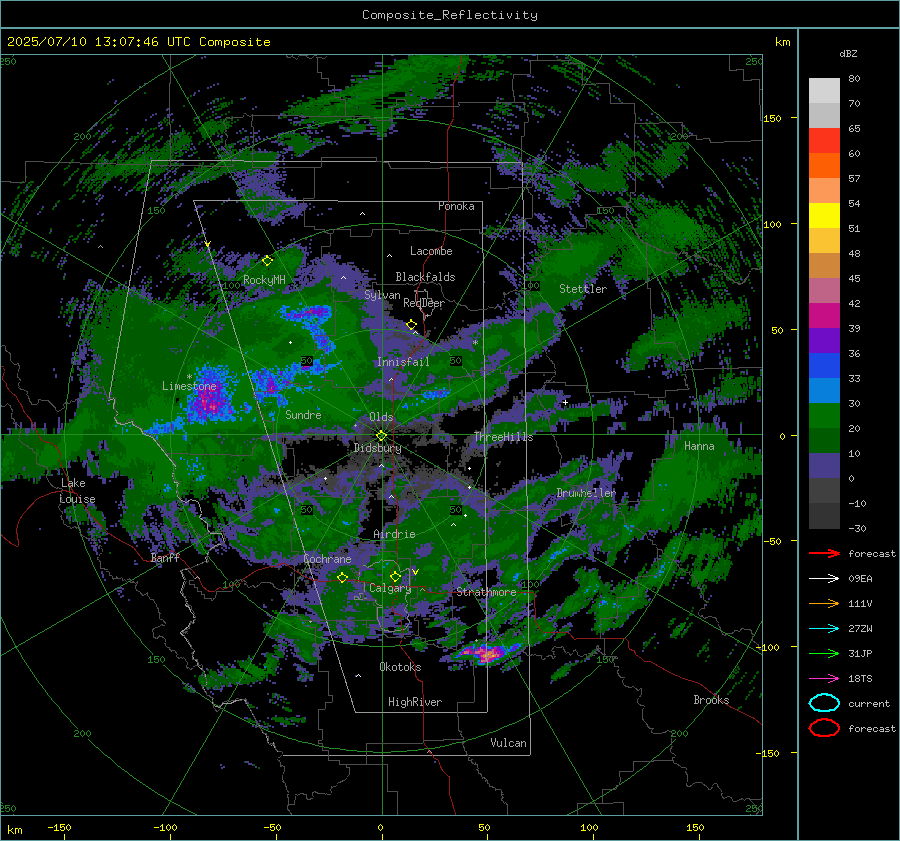This screenshot has height=841, width=900.
Task: Click the ThreeHills label
Action: [x=503, y=437]
